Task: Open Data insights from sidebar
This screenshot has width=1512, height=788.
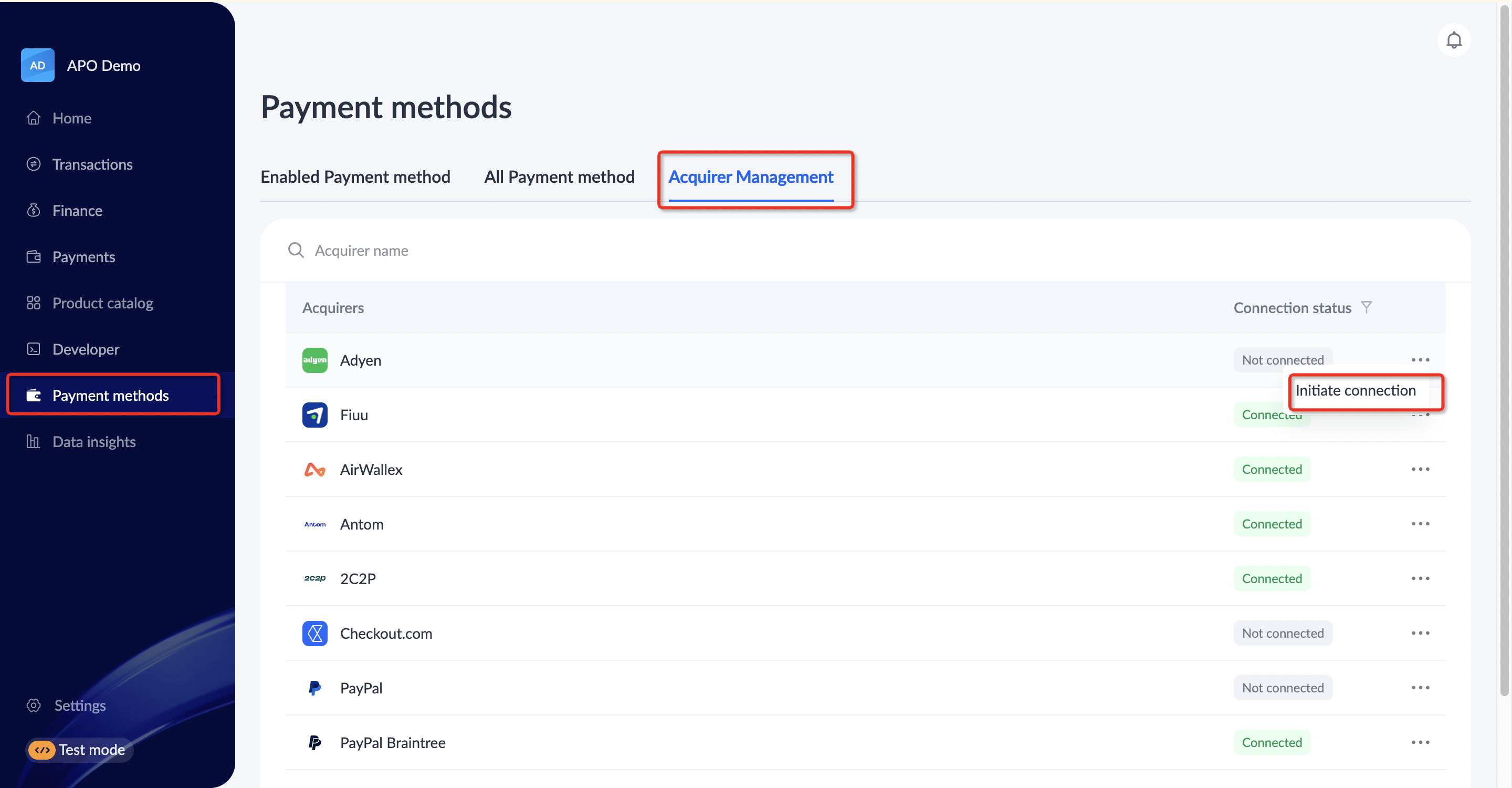Action: point(94,442)
